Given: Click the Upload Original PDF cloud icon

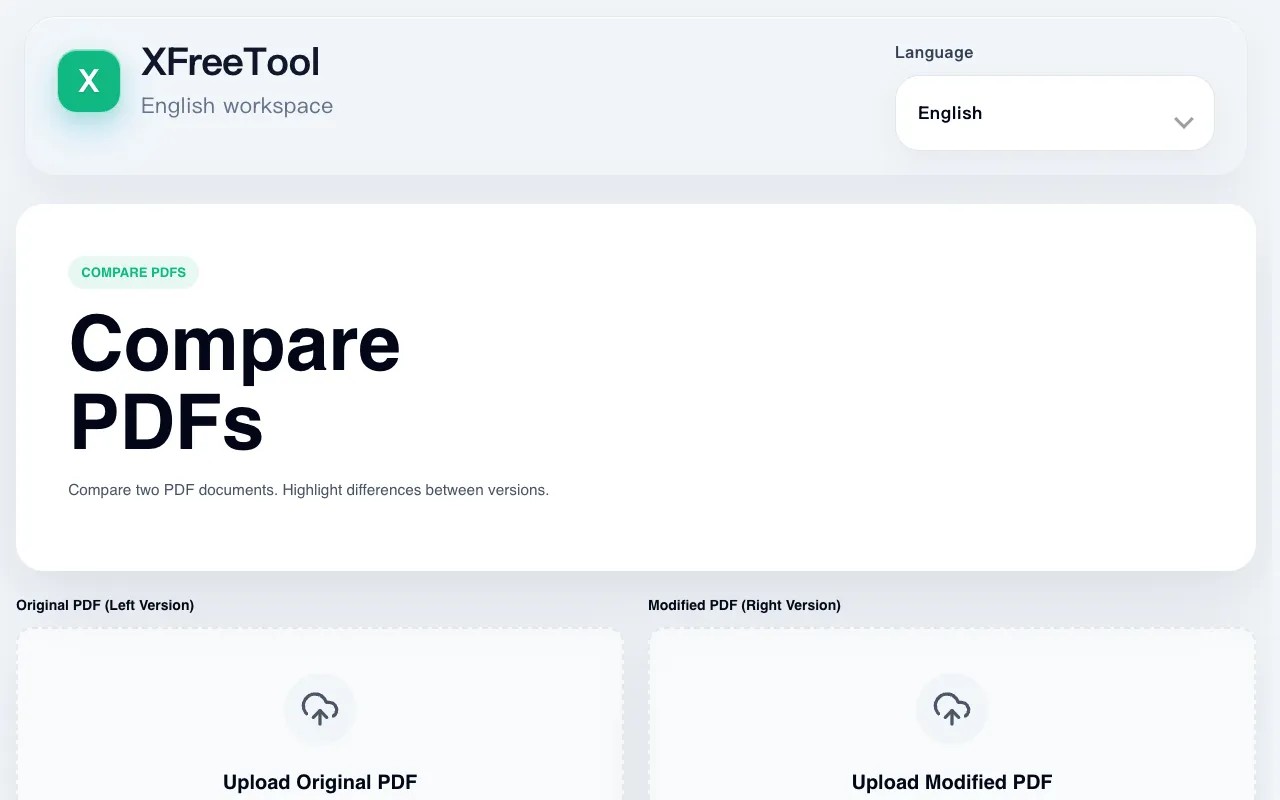Looking at the screenshot, I should (320, 709).
